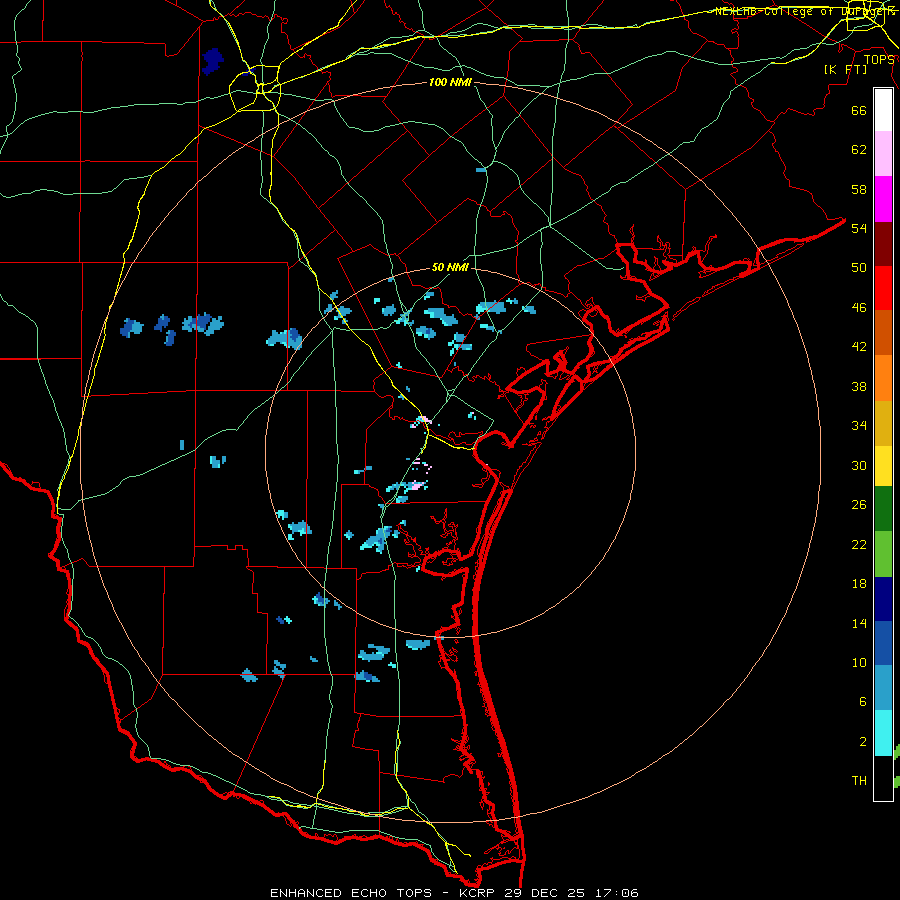This screenshot has width=900, height=900.
Task: Click the gold legend swatch
Action: [x=883, y=423]
